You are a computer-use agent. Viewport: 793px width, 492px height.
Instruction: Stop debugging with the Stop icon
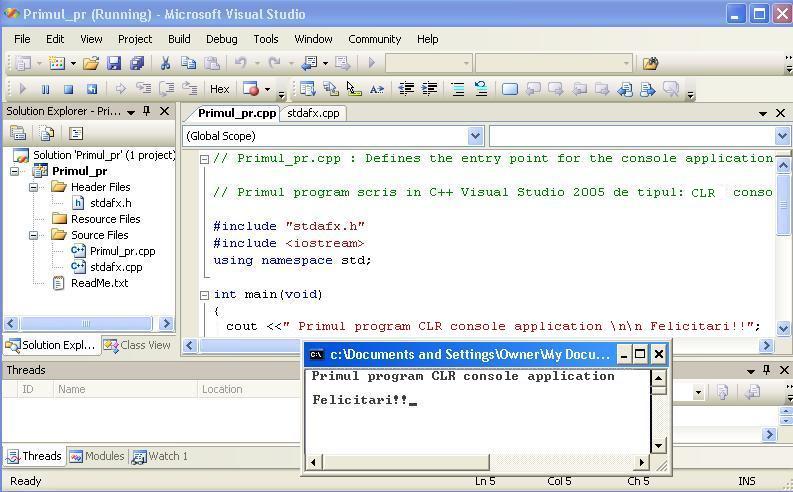point(68,89)
